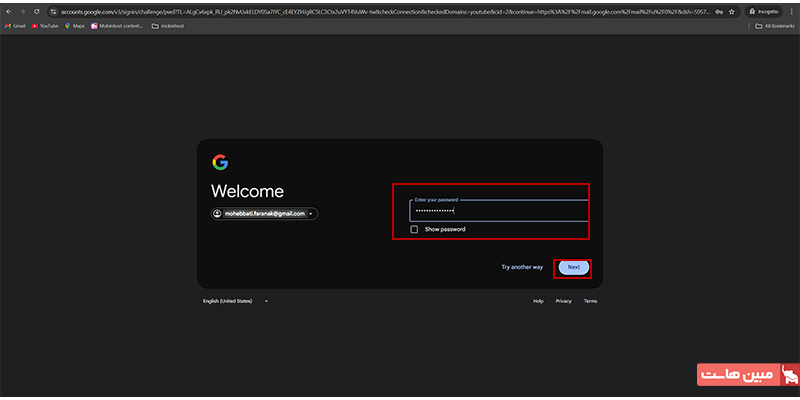Open the Privacy link in footer

click(x=564, y=302)
